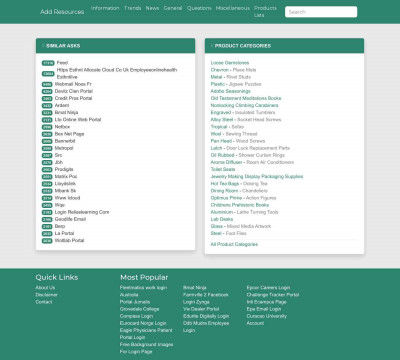400x360 pixels.
Task: Open the Contact quick link
Action: (44, 302)
